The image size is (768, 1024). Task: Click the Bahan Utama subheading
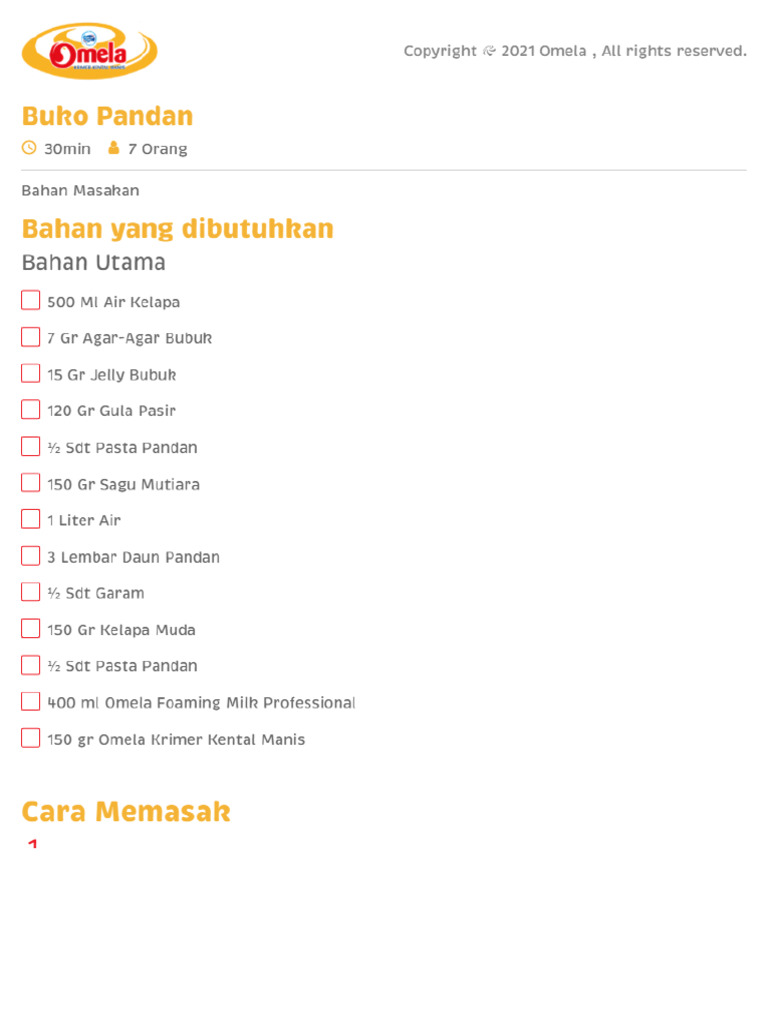(93, 263)
